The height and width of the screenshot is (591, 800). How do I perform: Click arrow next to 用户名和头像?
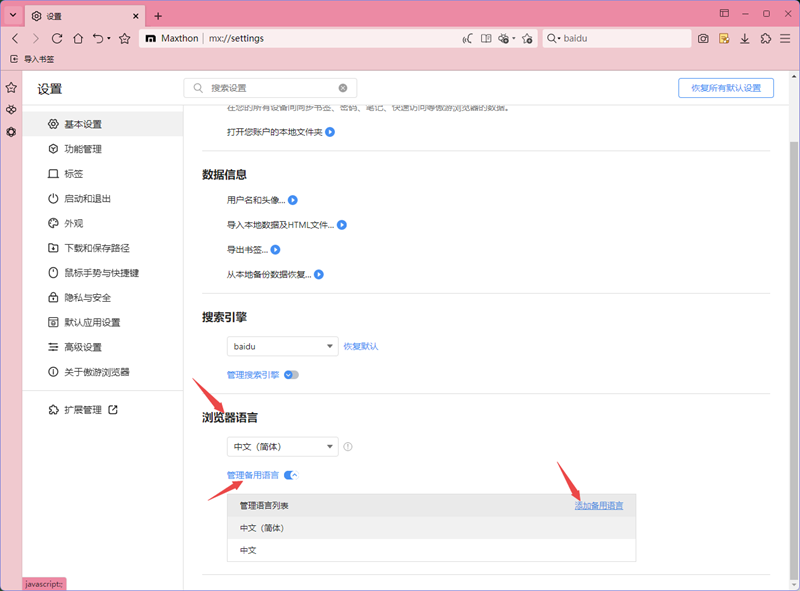pos(293,200)
